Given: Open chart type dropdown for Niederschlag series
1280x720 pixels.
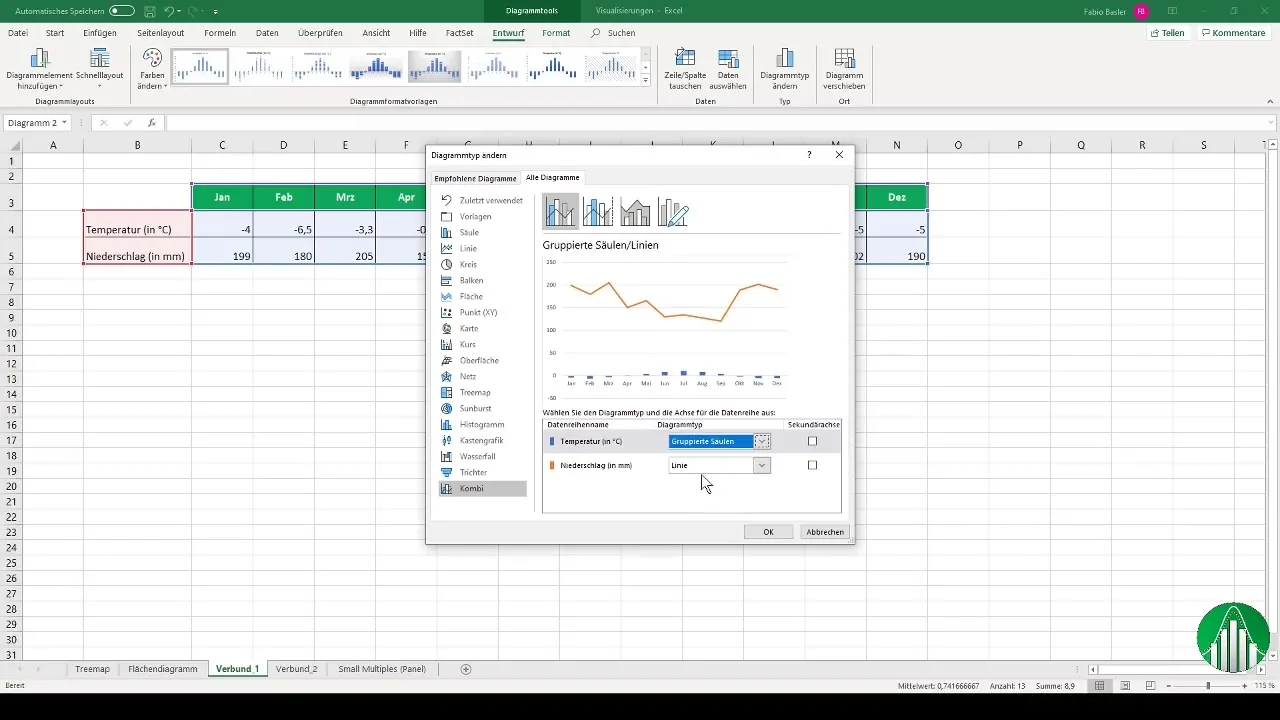Looking at the screenshot, I should tap(762, 465).
